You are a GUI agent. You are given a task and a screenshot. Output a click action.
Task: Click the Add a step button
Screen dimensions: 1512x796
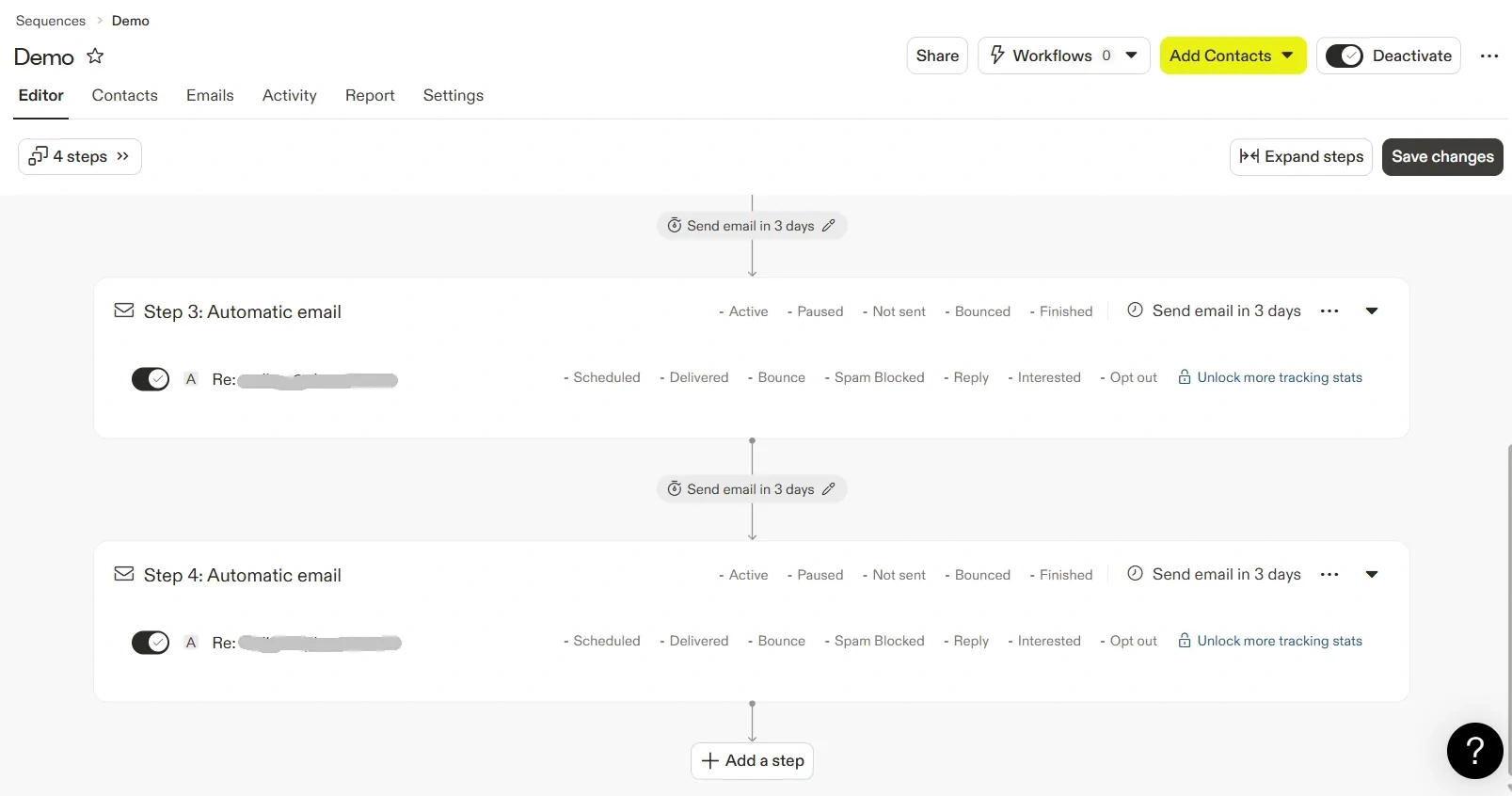coord(752,760)
